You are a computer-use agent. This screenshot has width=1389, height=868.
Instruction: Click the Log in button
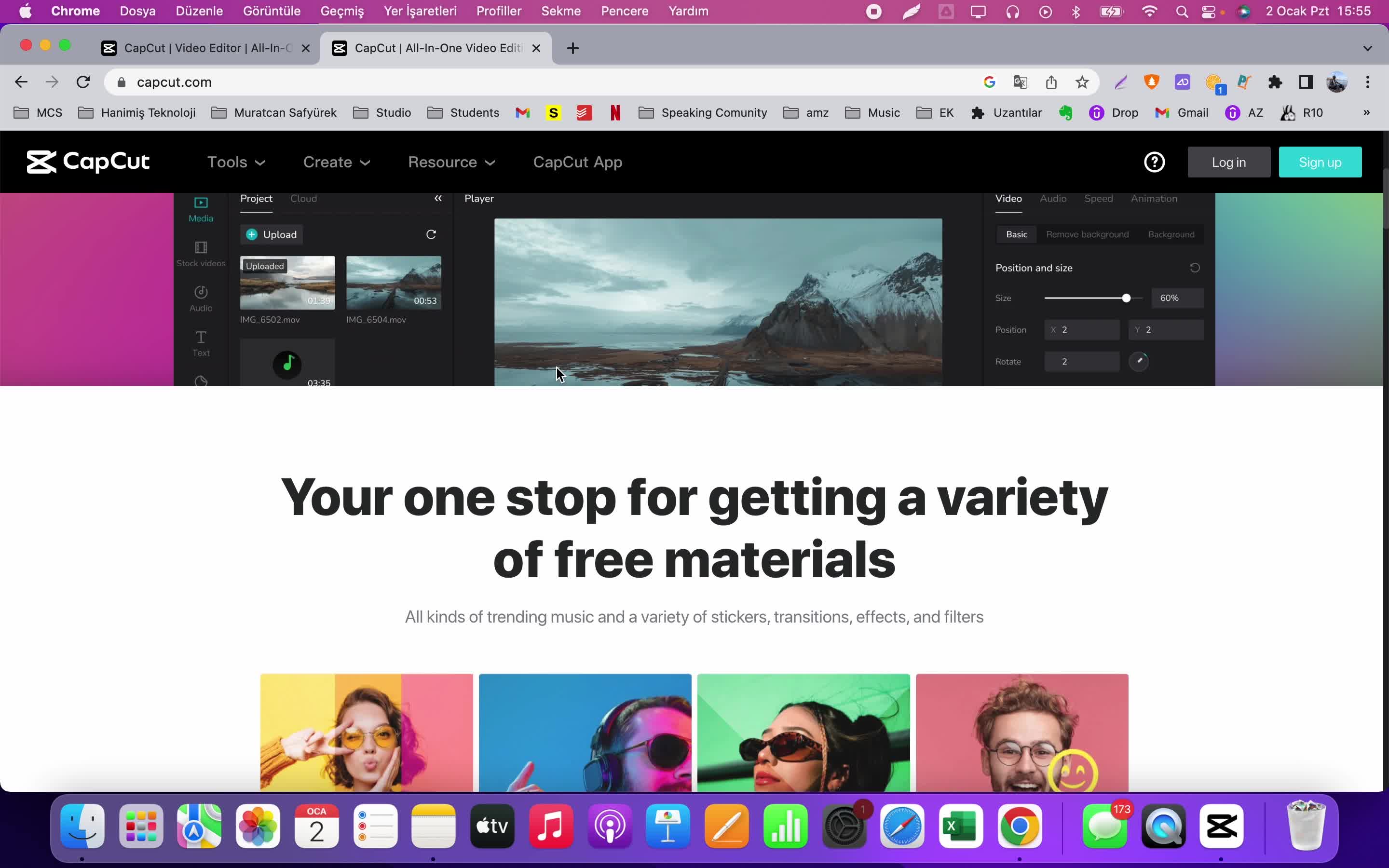point(1229,162)
